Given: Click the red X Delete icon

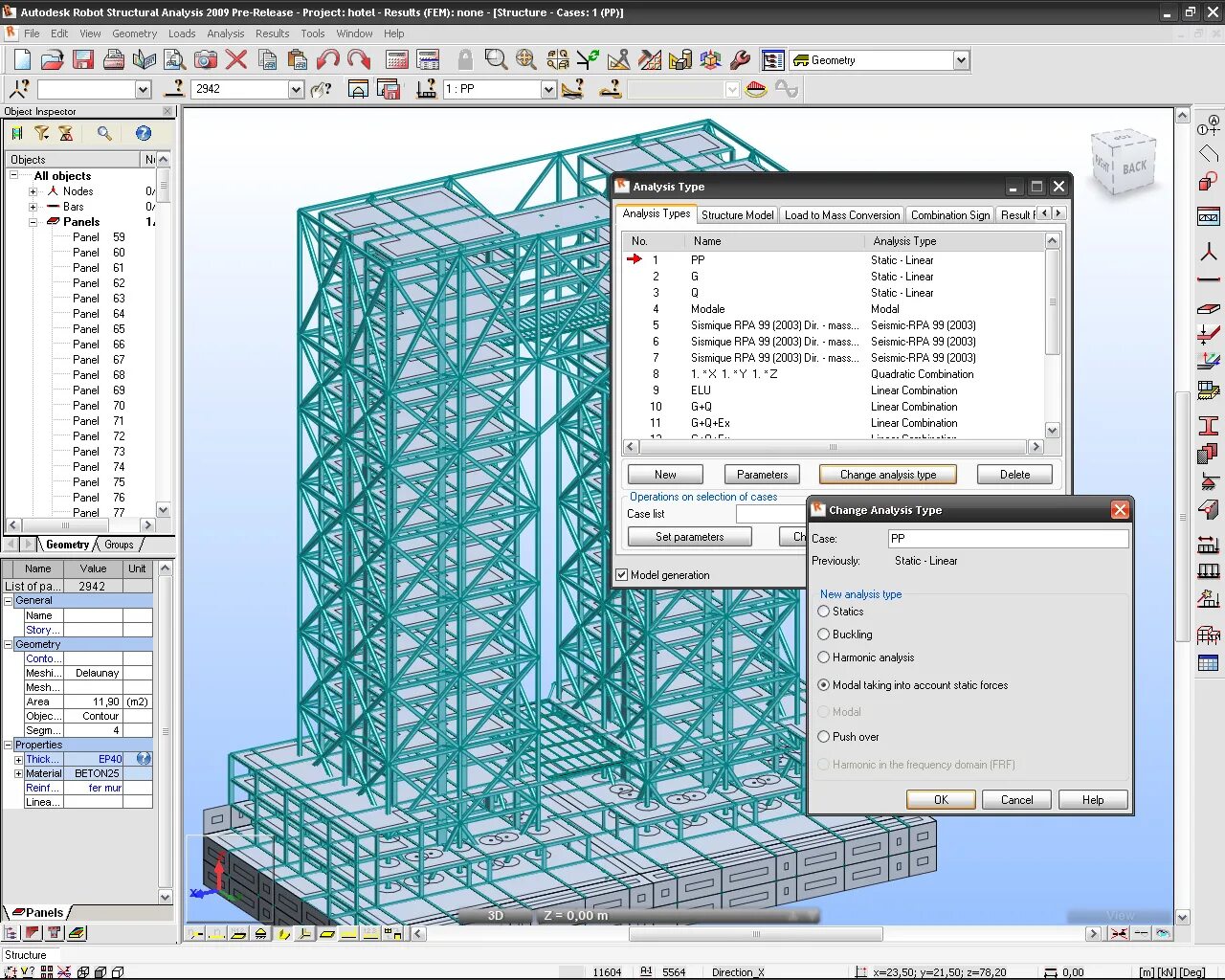Looking at the screenshot, I should coord(236,59).
